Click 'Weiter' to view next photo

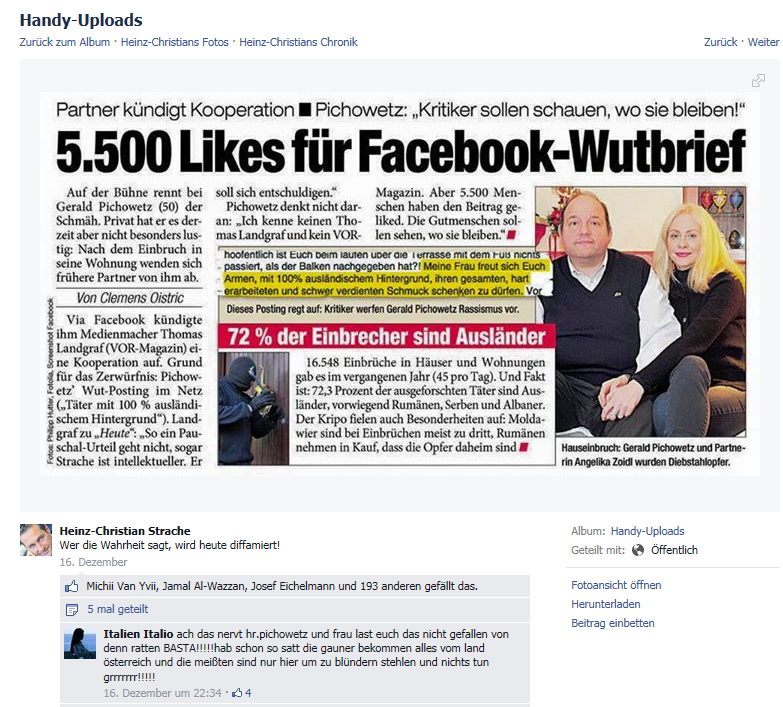click(x=764, y=42)
